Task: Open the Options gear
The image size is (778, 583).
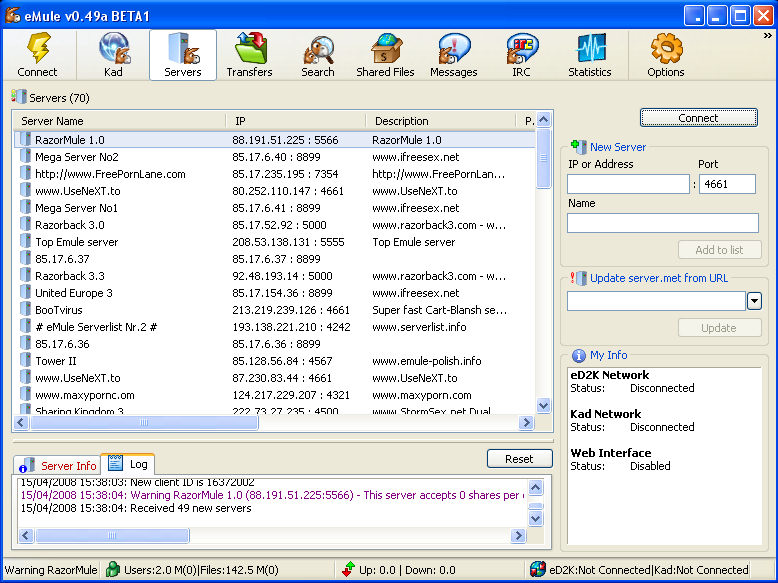Action: coord(666,55)
